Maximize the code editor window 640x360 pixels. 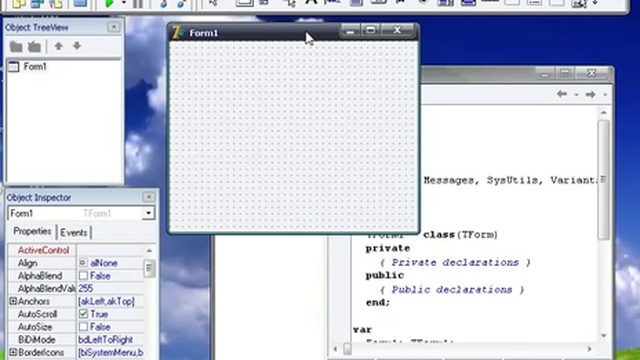point(565,74)
